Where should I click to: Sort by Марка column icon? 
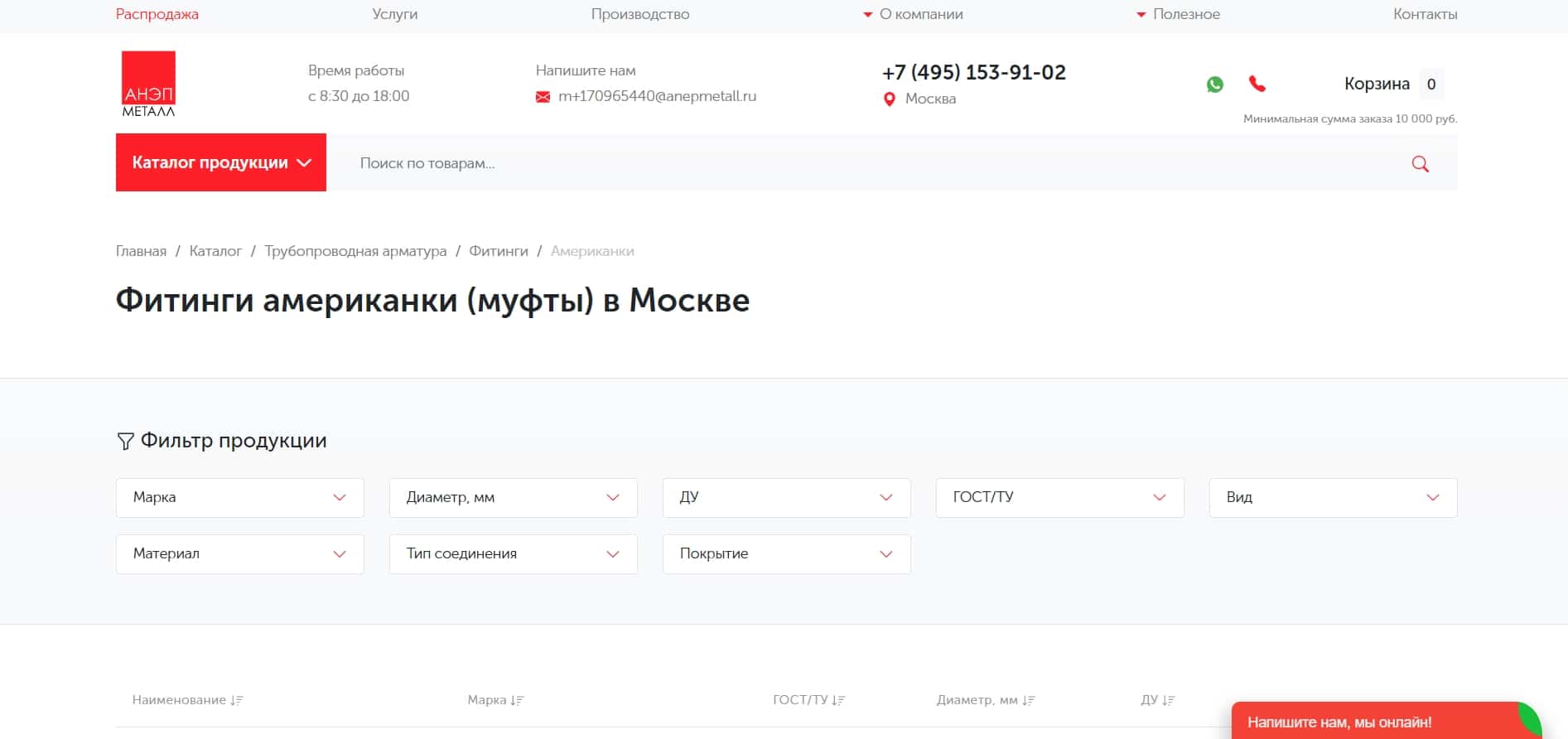tap(518, 700)
